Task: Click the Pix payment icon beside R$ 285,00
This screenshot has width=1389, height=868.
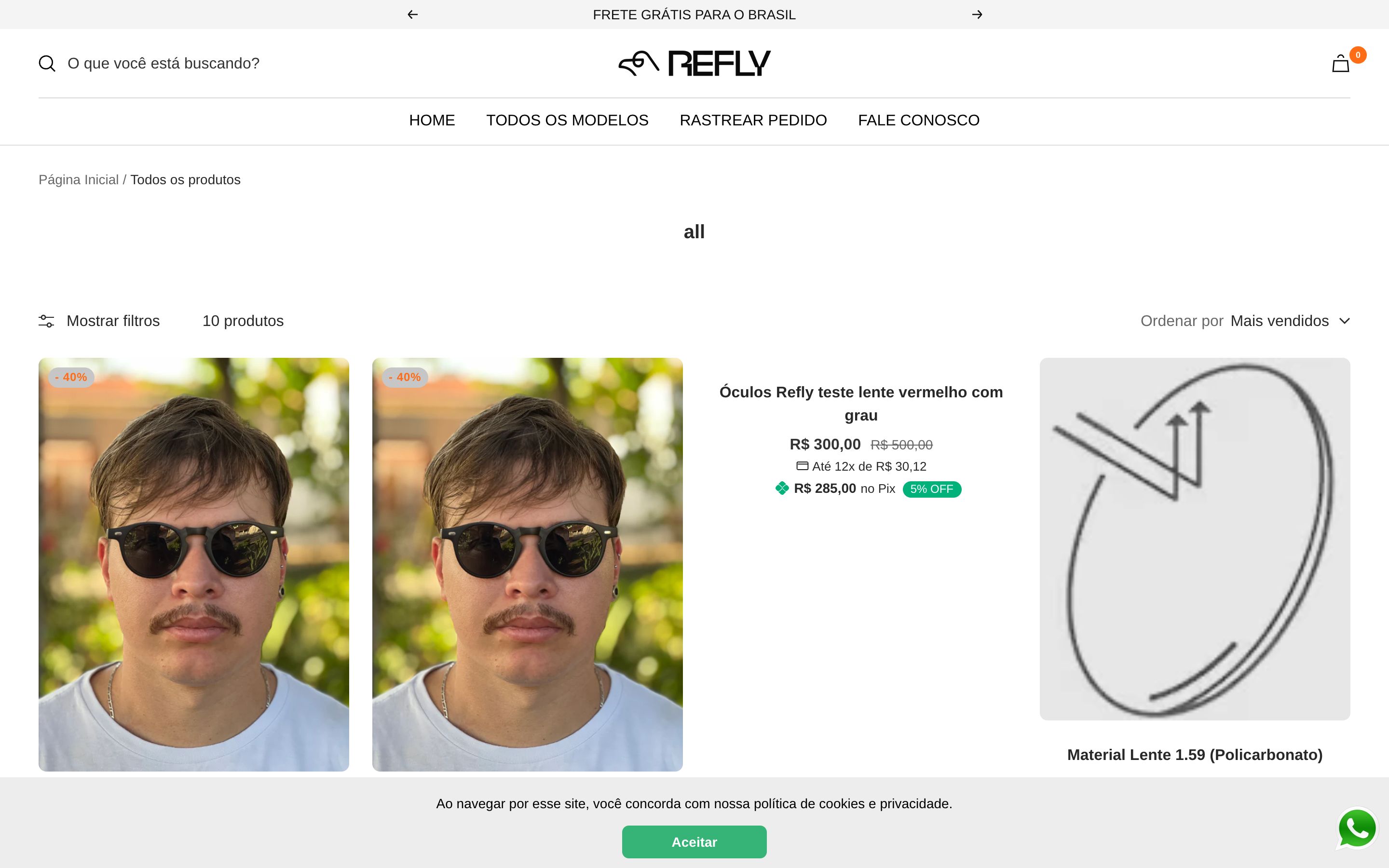Action: [782, 488]
